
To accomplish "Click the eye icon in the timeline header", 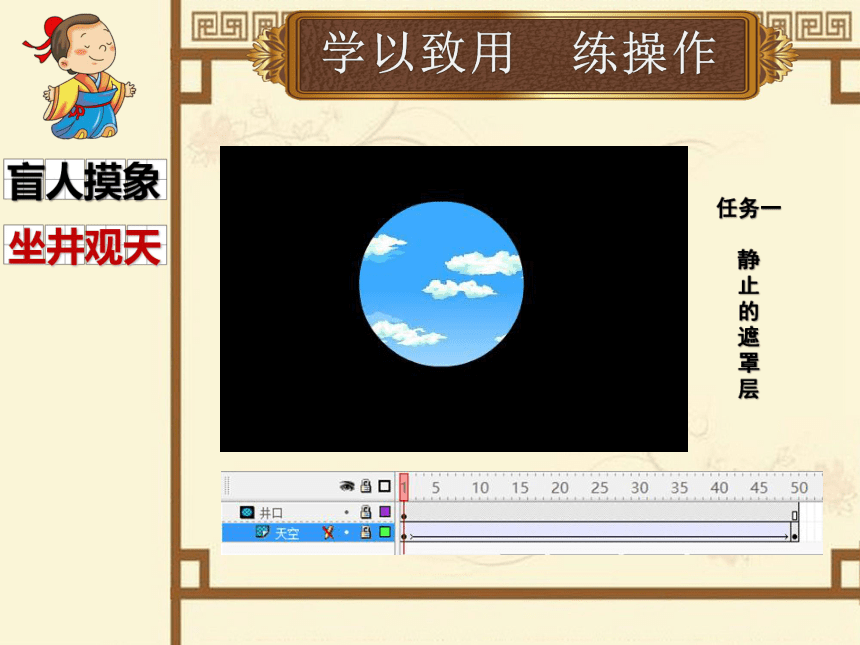I will pyautogui.click(x=347, y=486).
